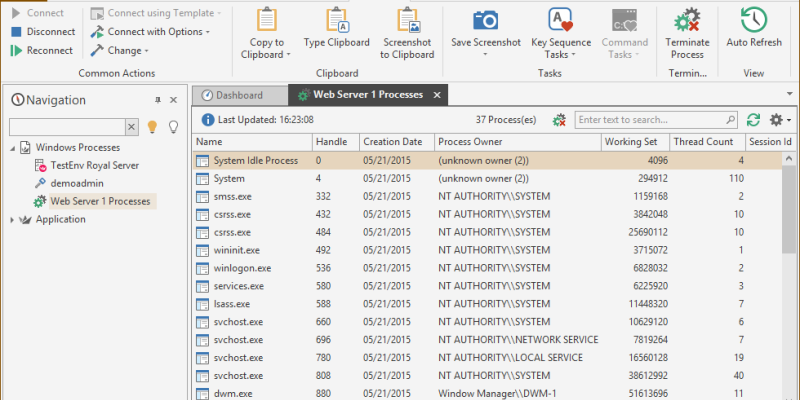800x400 pixels.
Task: Click the small terminate process icon in list toolbar
Action: coord(560,120)
